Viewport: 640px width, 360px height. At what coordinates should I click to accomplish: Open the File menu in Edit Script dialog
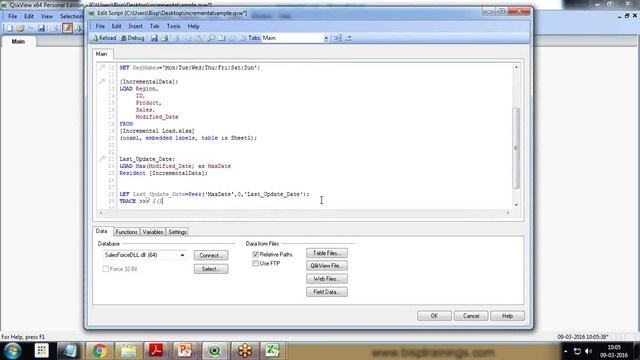100,26
